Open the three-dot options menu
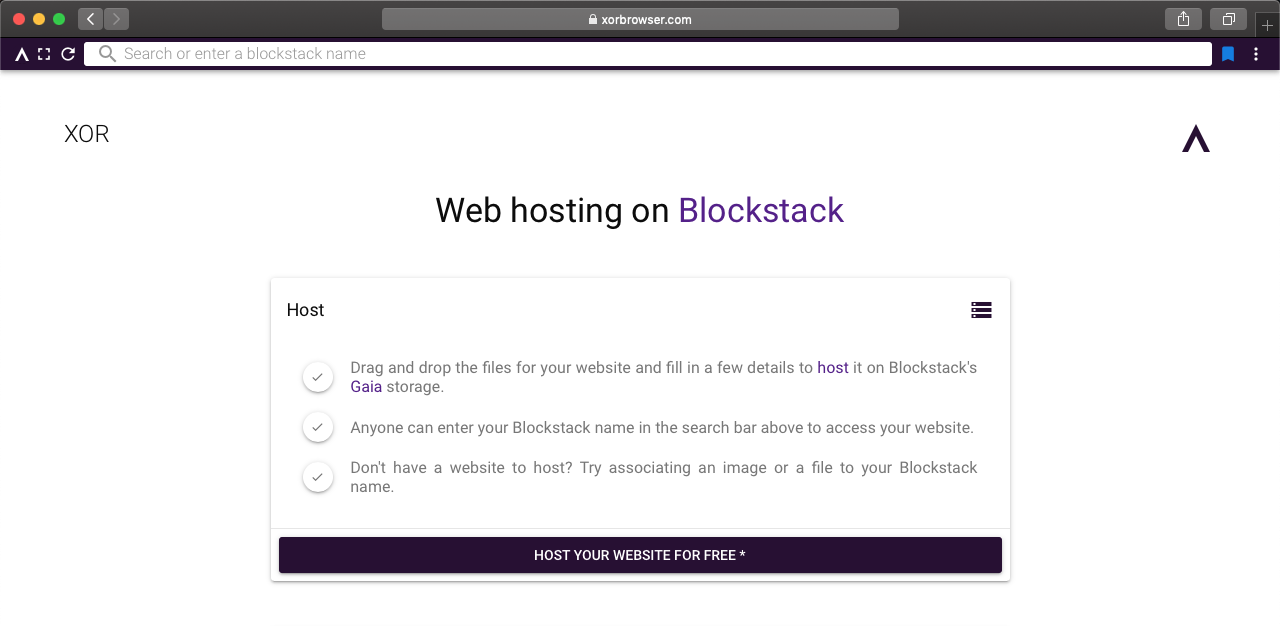 1256,54
